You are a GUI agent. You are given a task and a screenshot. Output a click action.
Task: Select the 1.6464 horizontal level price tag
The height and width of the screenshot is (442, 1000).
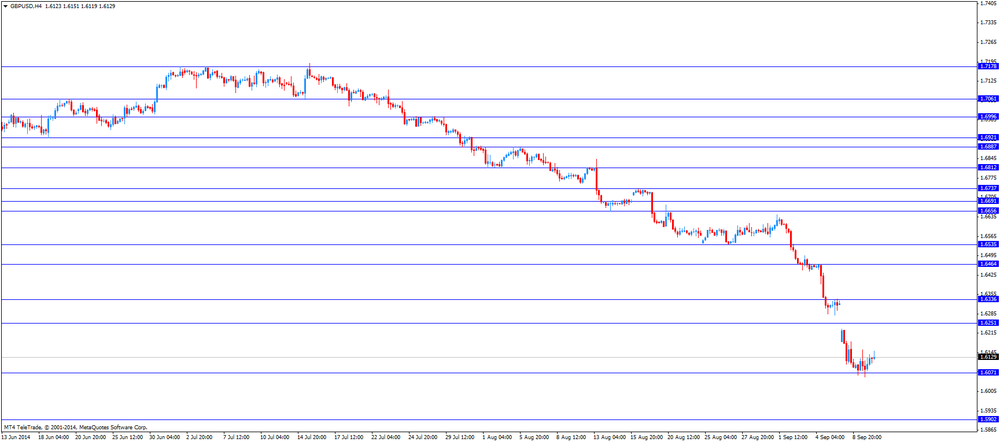(x=987, y=264)
